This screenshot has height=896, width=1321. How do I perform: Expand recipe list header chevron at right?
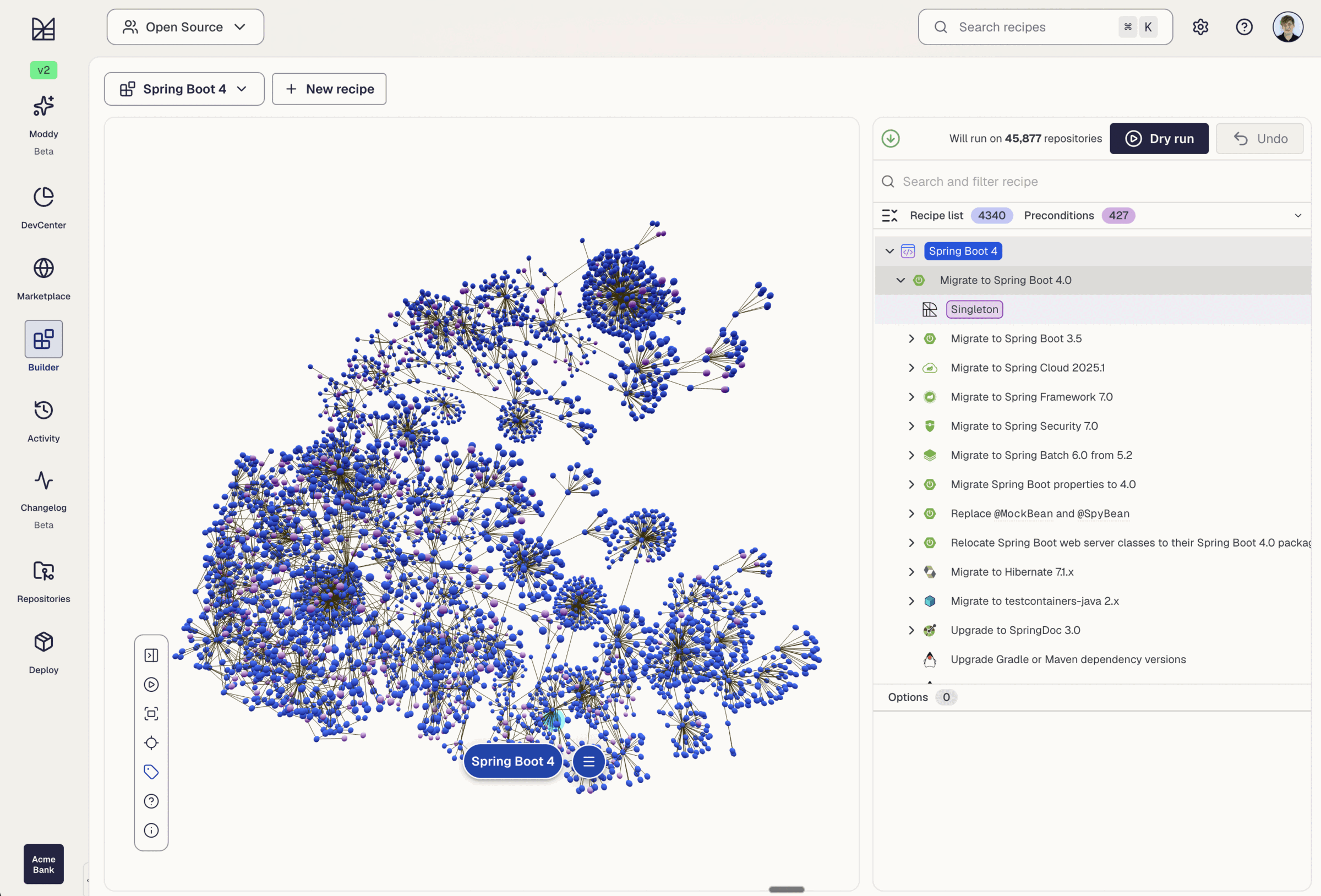[1298, 216]
